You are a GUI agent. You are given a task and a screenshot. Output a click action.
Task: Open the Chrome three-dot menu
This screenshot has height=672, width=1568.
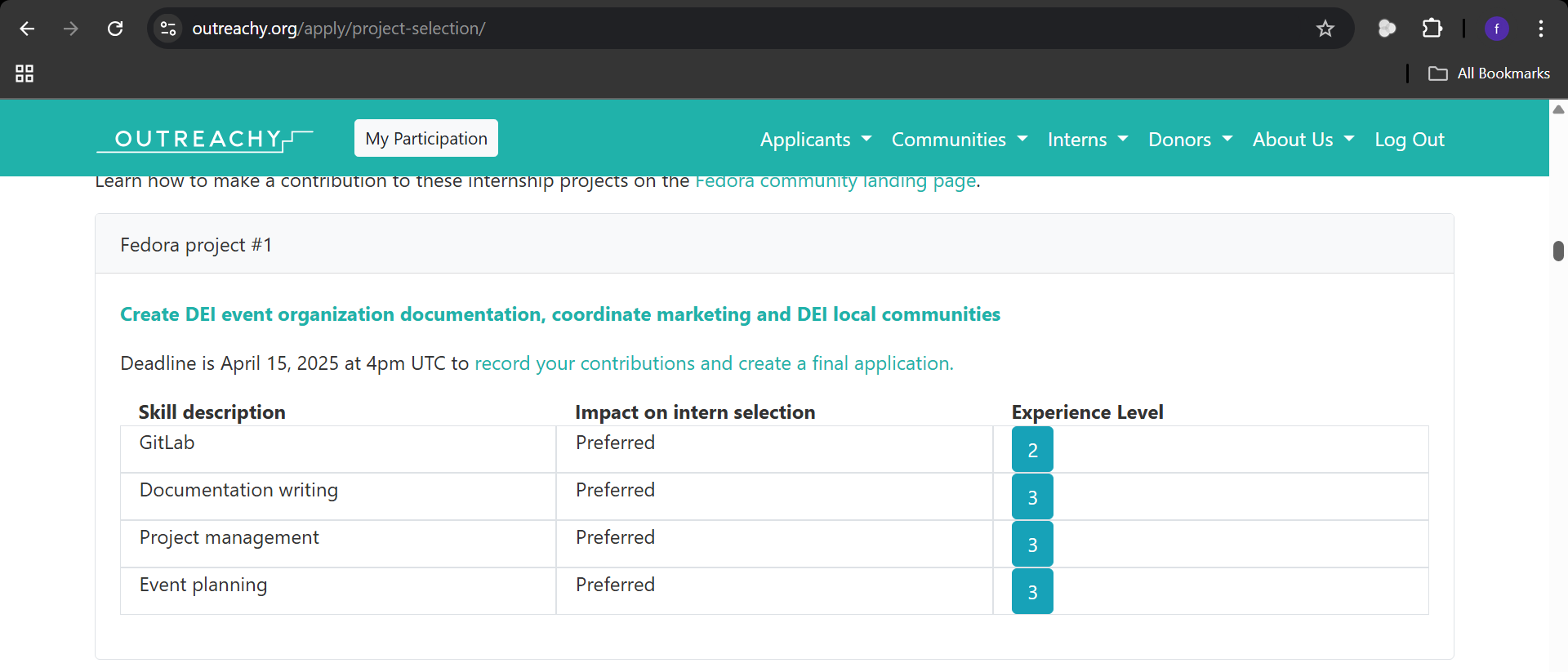tap(1541, 29)
